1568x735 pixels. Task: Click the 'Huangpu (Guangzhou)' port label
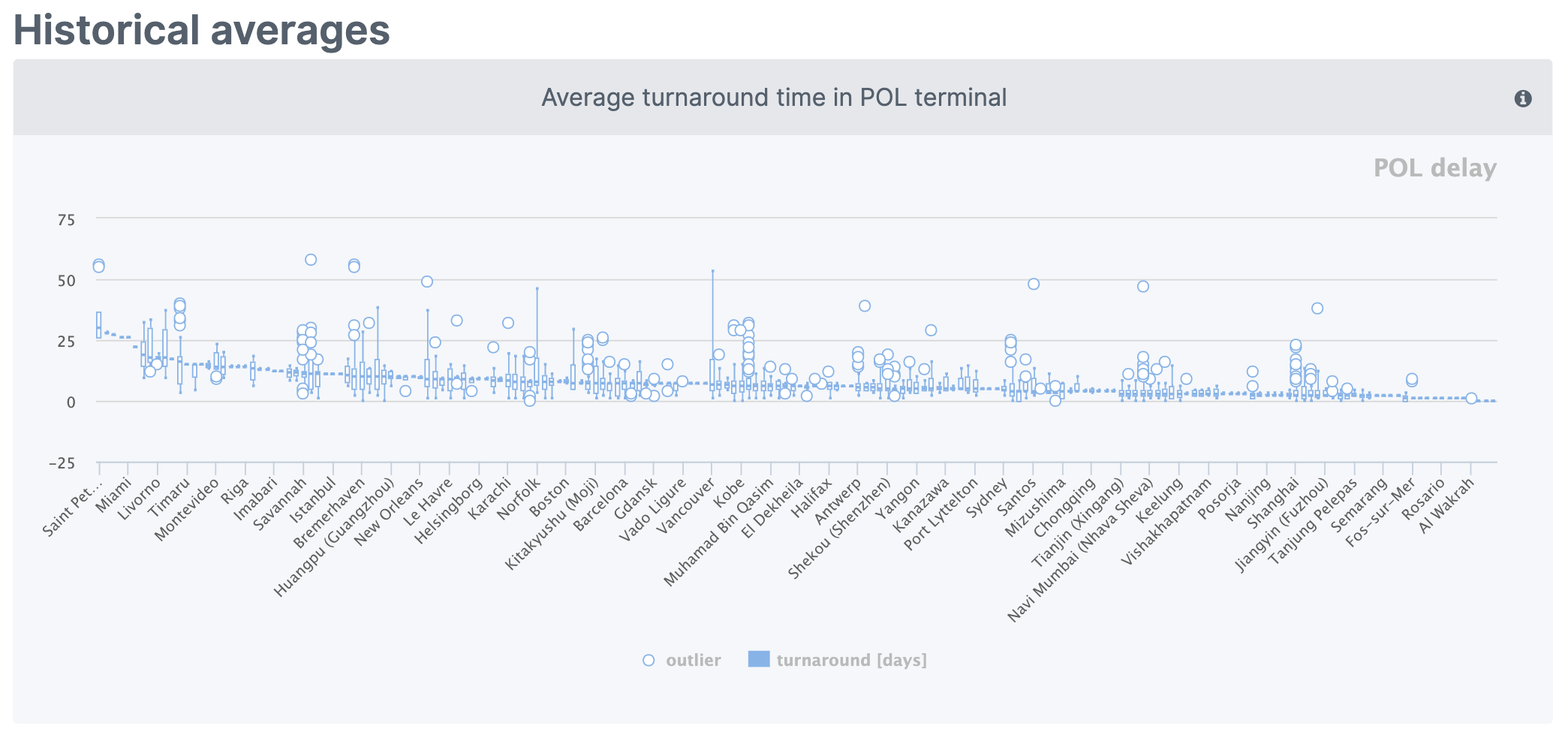pyautogui.click(x=334, y=538)
